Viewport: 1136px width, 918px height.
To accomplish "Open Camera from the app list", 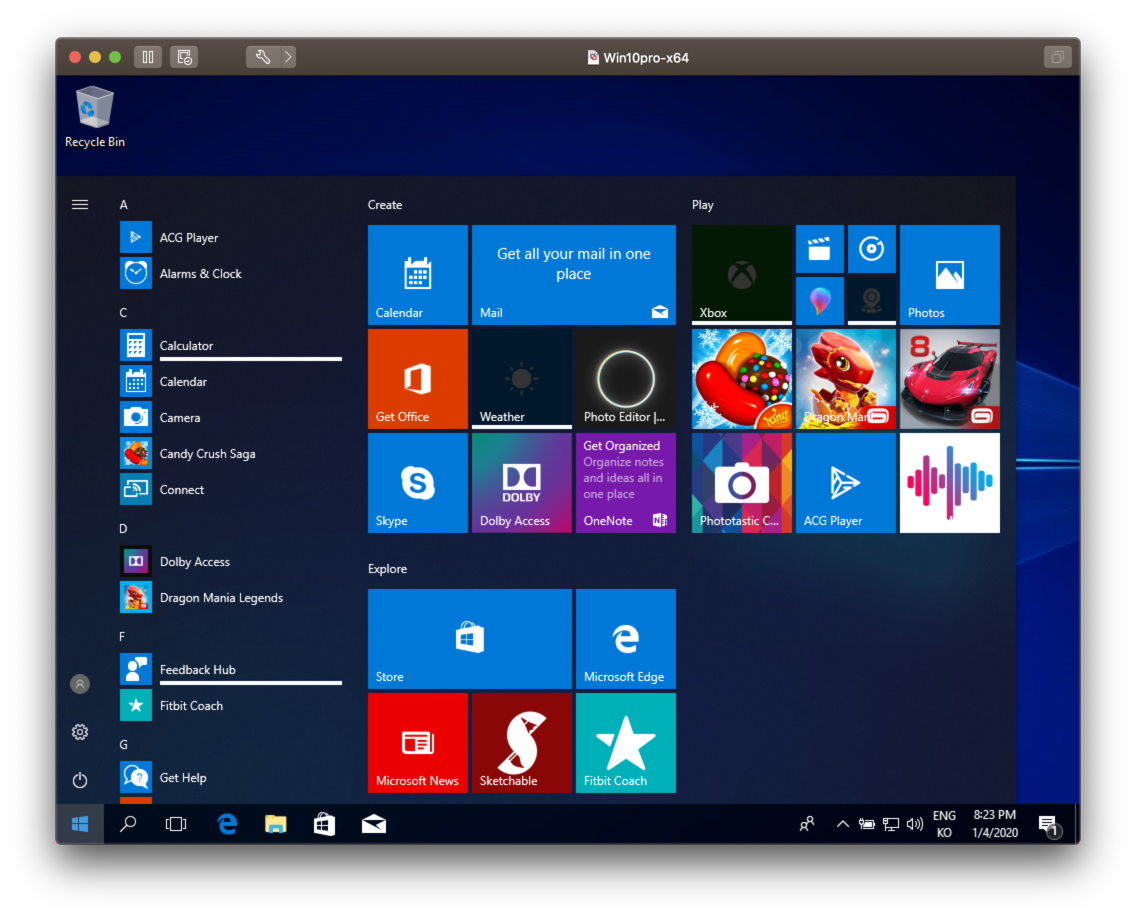I will point(232,417).
